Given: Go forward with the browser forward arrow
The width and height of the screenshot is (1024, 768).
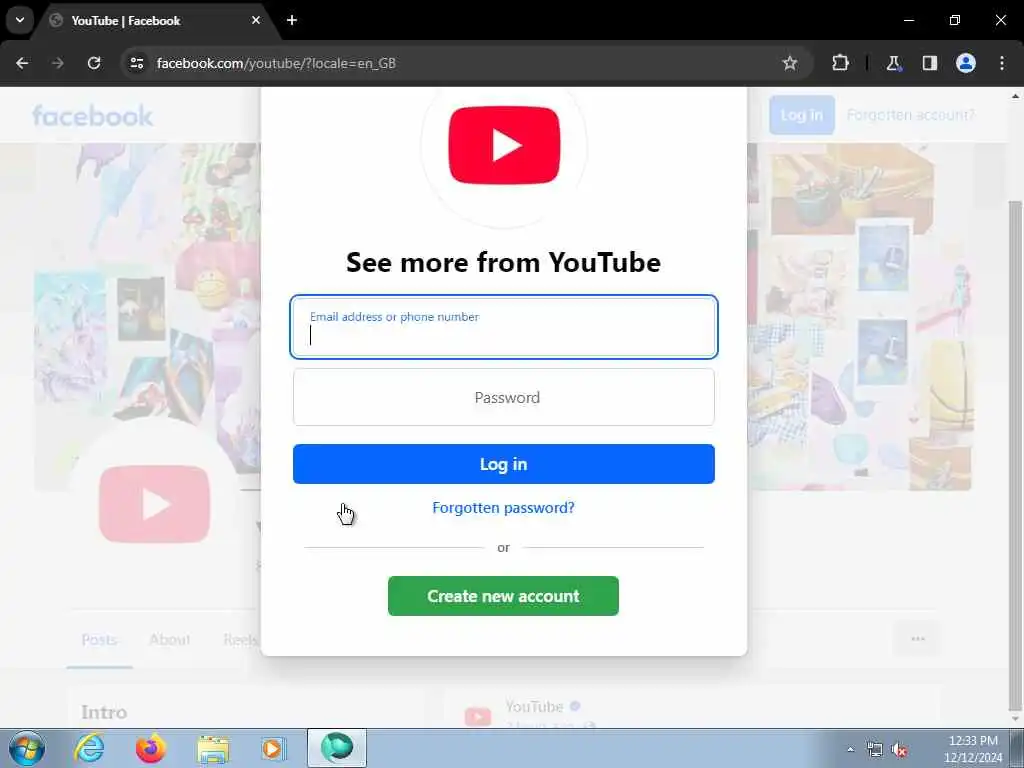Looking at the screenshot, I should [57, 63].
